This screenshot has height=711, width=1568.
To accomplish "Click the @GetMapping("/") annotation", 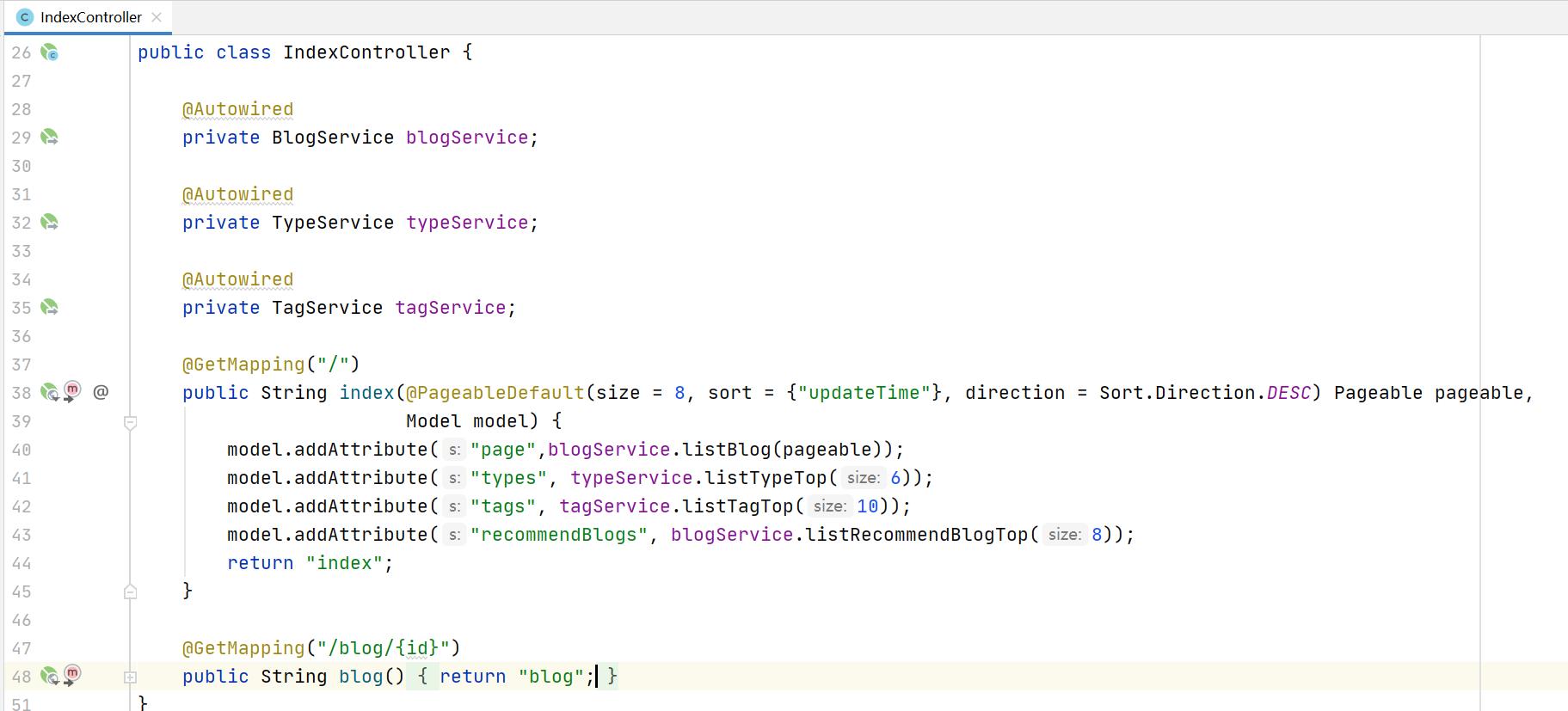I will 271,365.
